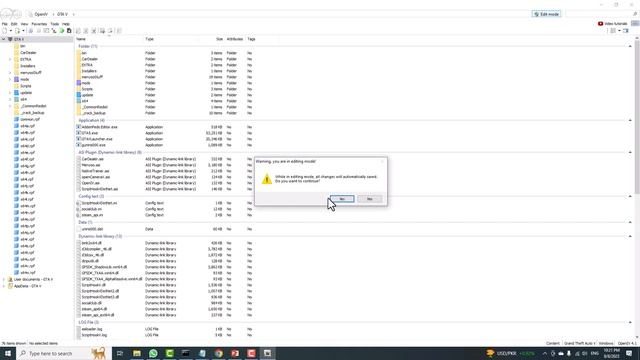Select Scripts folder in tree
This screenshot has height=360, width=640.
tap(25, 86)
